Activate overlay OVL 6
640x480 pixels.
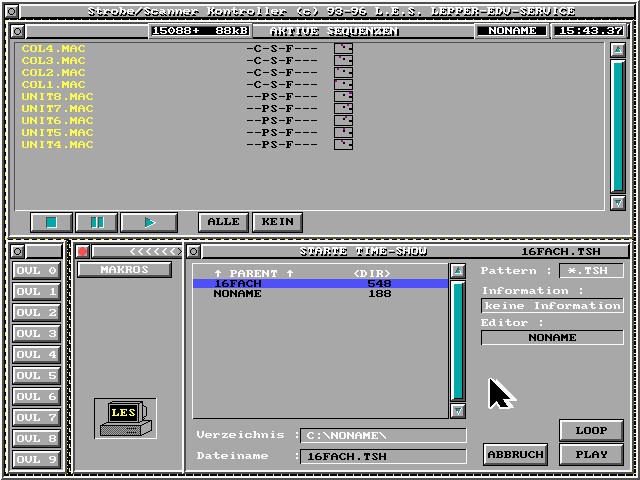[x=37, y=397]
